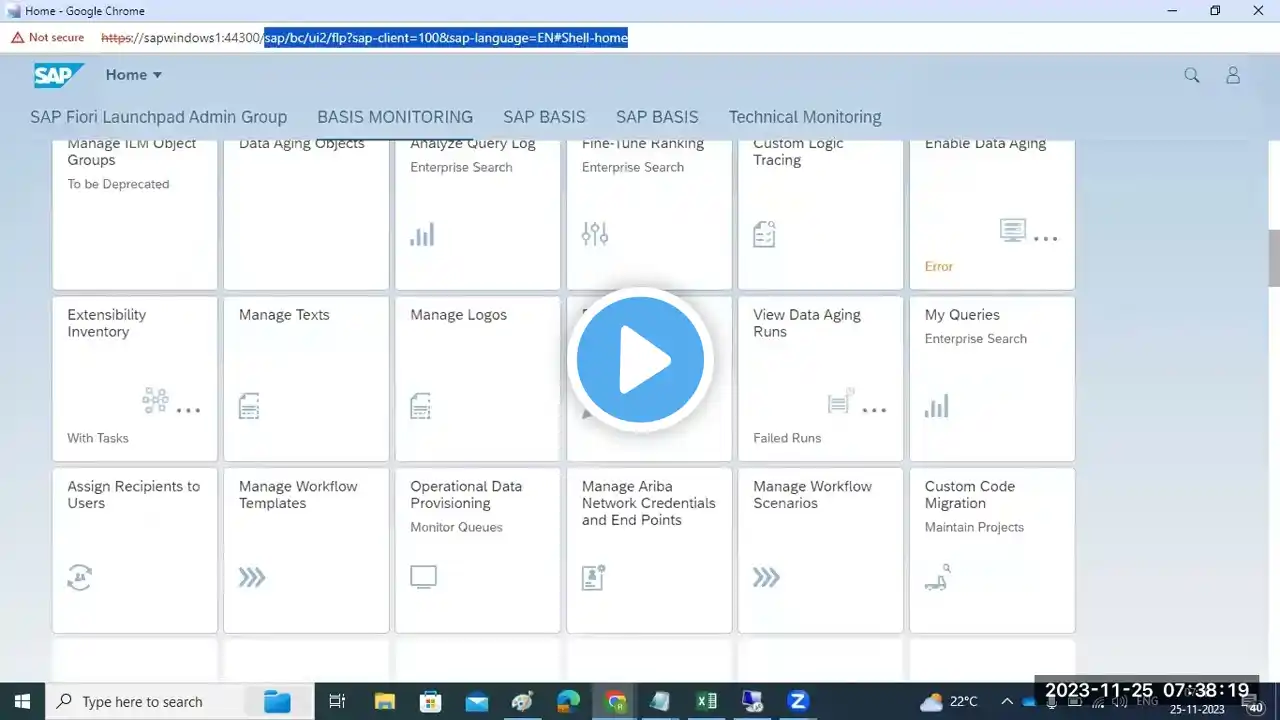Open the Manage ILM Object Groups tile
The height and width of the screenshot is (720, 1280).
pyautogui.click(x=135, y=215)
